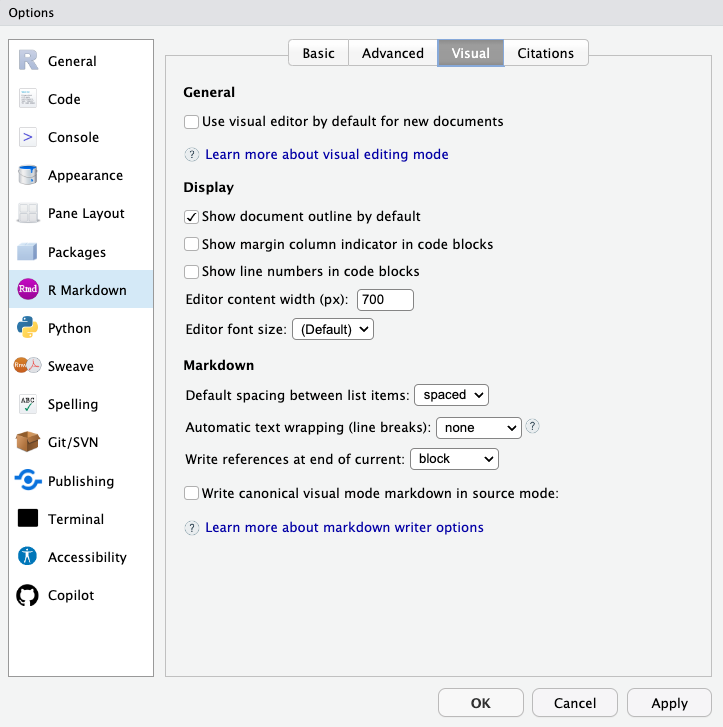The image size is (723, 727).
Task: Enable visual editor by default for new documents
Action: click(192, 122)
